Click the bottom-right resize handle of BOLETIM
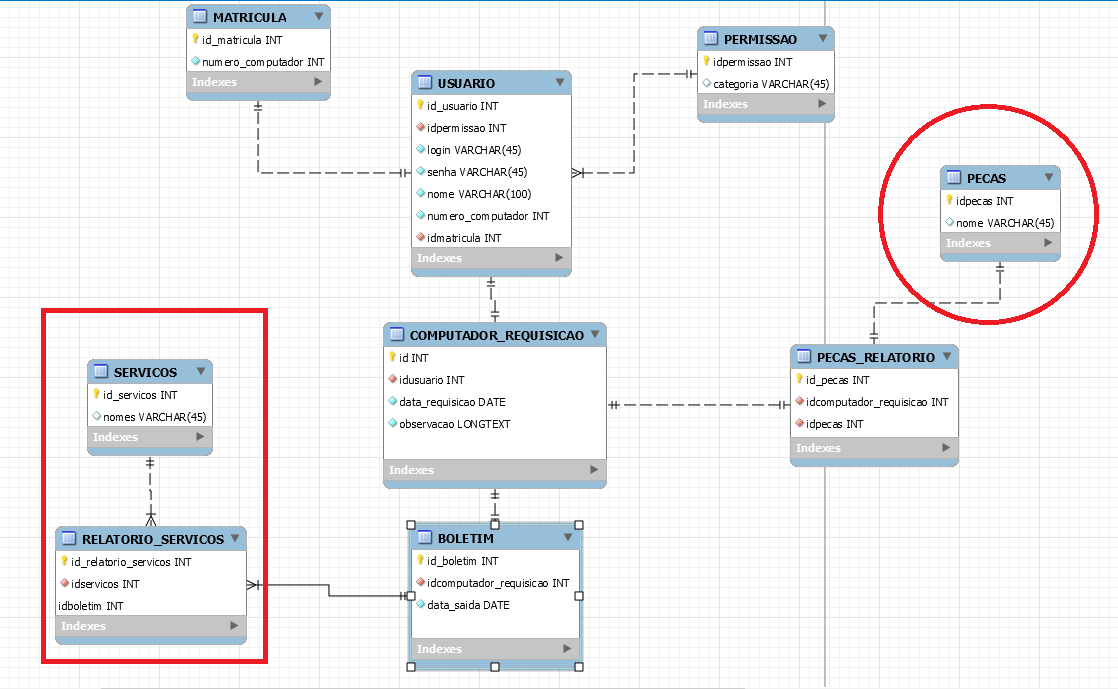The width and height of the screenshot is (1118, 689). coord(579,667)
